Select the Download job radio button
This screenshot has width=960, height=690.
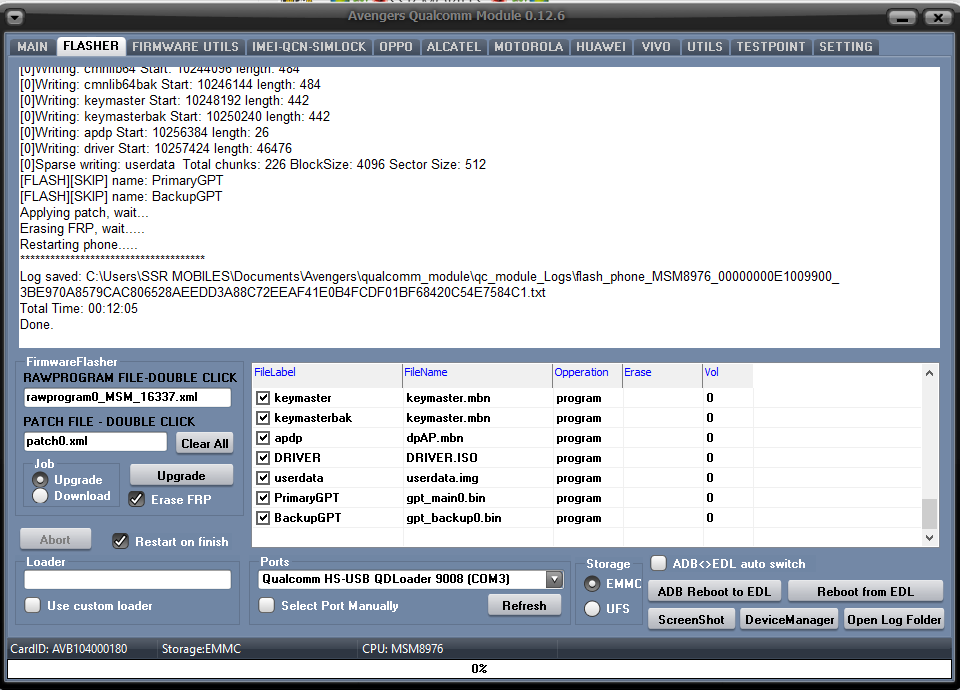click(40, 496)
